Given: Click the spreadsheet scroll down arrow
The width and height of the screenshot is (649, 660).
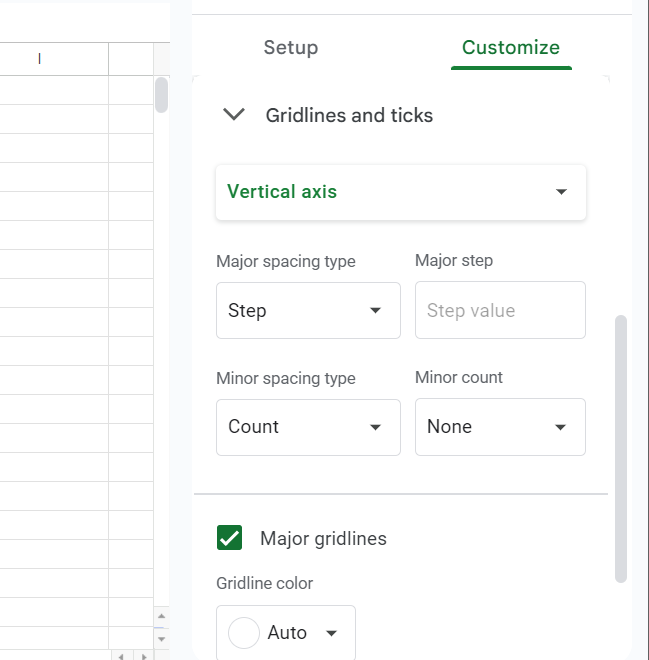Looking at the screenshot, I should coord(161,637).
